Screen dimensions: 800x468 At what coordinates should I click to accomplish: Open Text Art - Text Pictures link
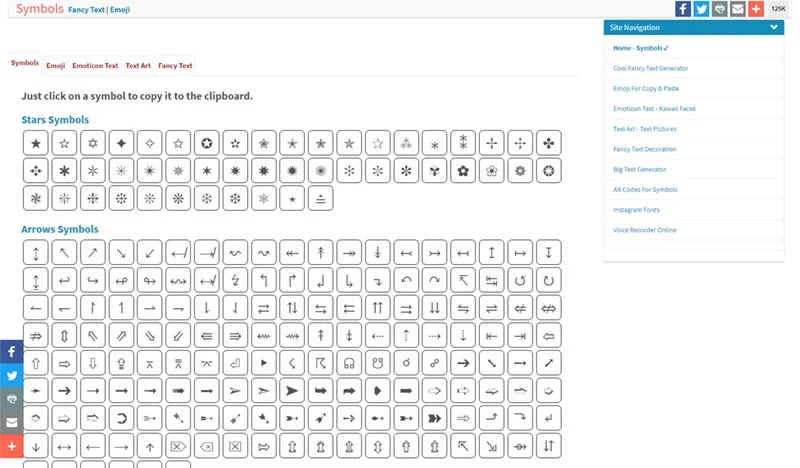pyautogui.click(x=645, y=129)
